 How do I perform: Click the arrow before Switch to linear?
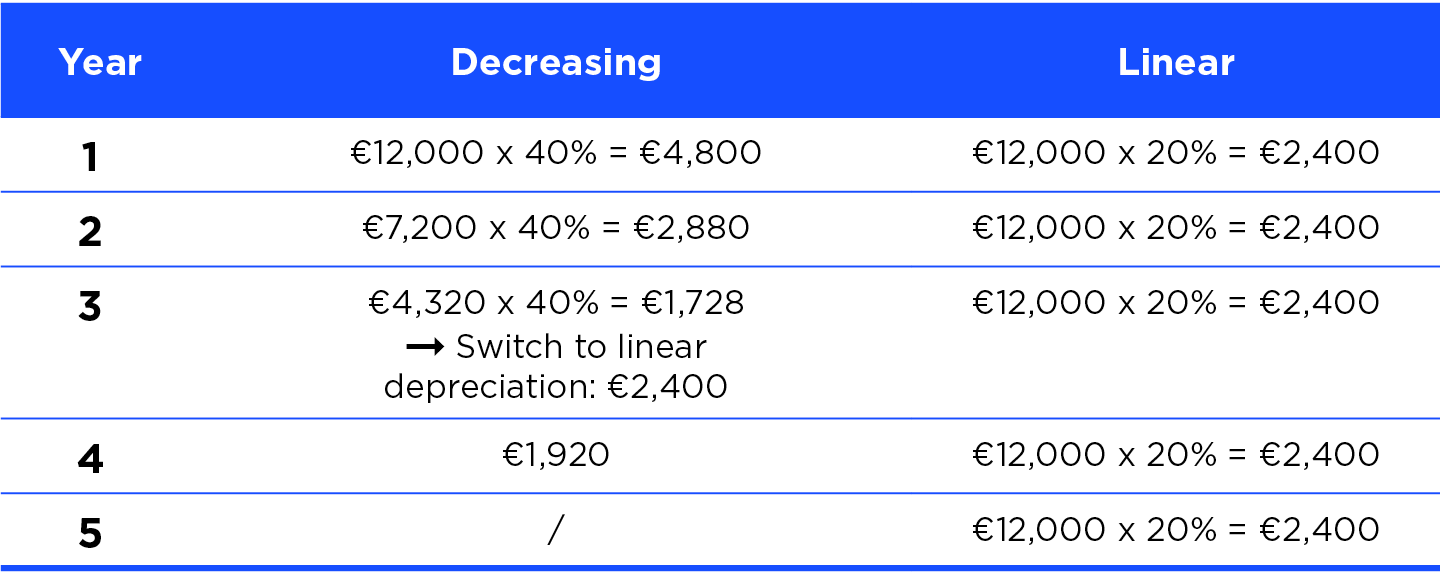point(425,347)
